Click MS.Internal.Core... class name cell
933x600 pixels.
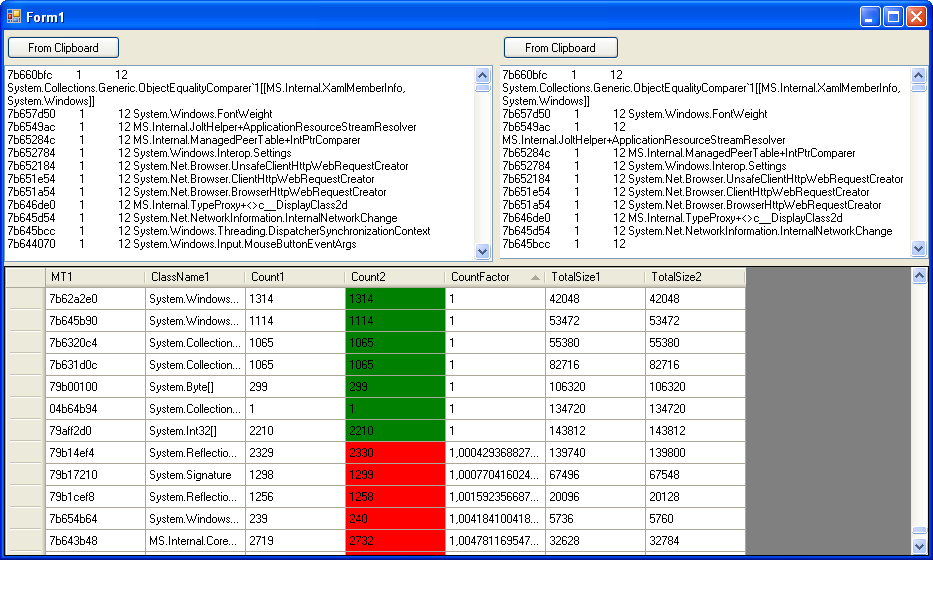point(195,541)
